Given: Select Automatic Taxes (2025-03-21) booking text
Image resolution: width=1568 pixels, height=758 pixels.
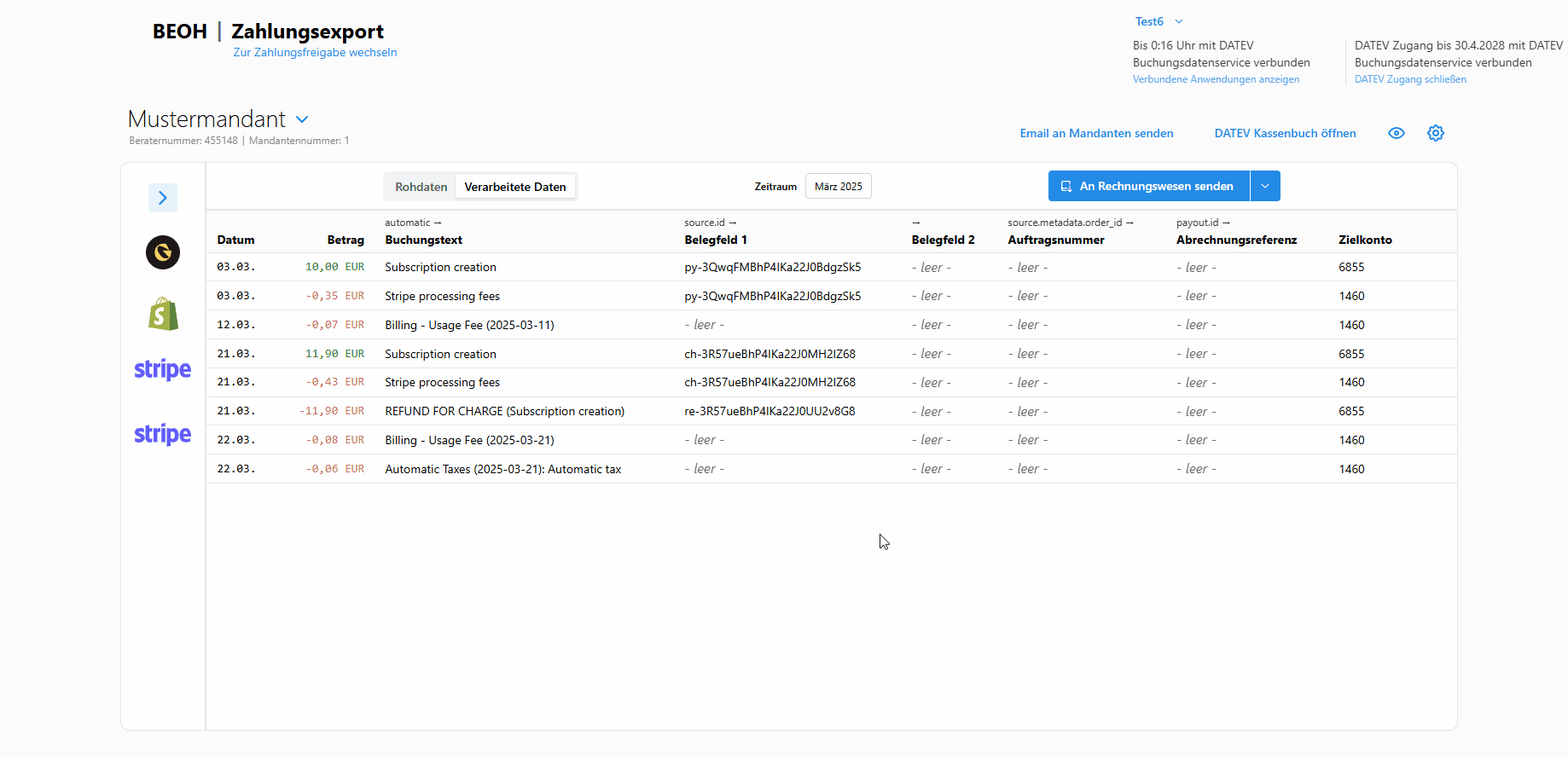Looking at the screenshot, I should [x=502, y=469].
